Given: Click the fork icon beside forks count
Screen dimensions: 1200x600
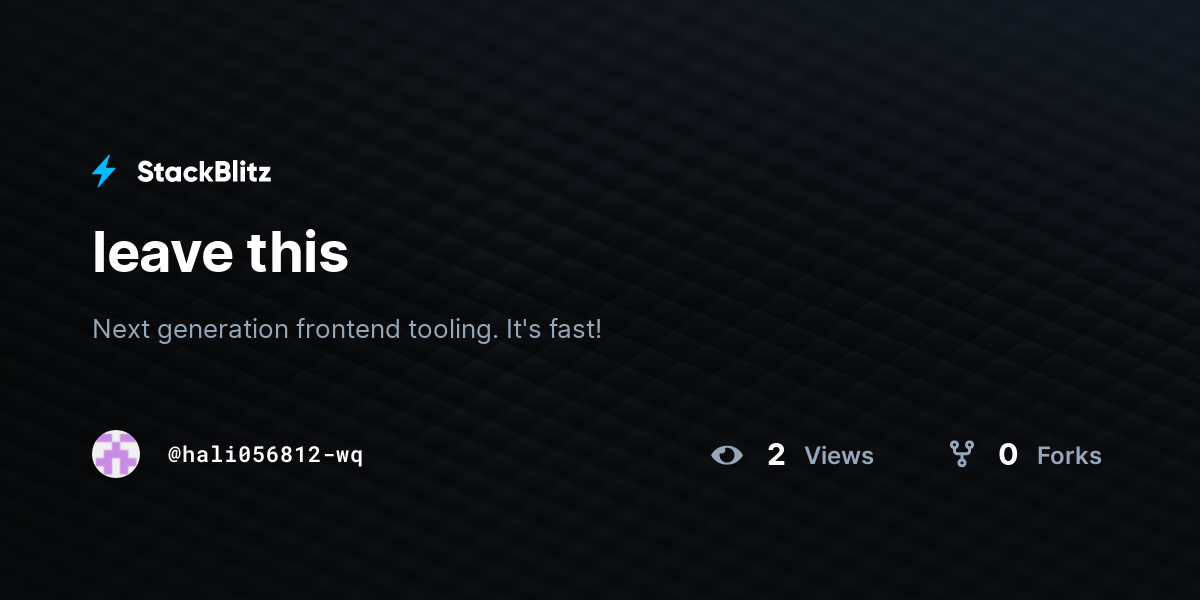Looking at the screenshot, I should 962,455.
